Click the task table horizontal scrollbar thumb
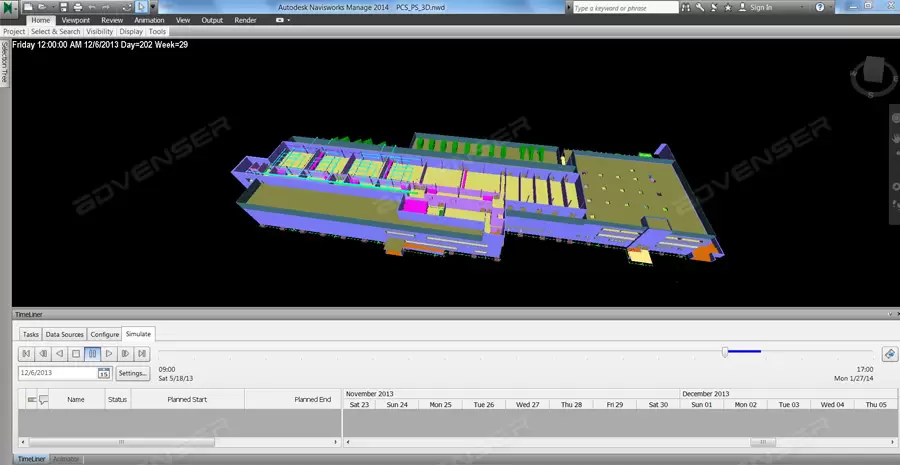The width and height of the screenshot is (900, 465). click(122, 442)
